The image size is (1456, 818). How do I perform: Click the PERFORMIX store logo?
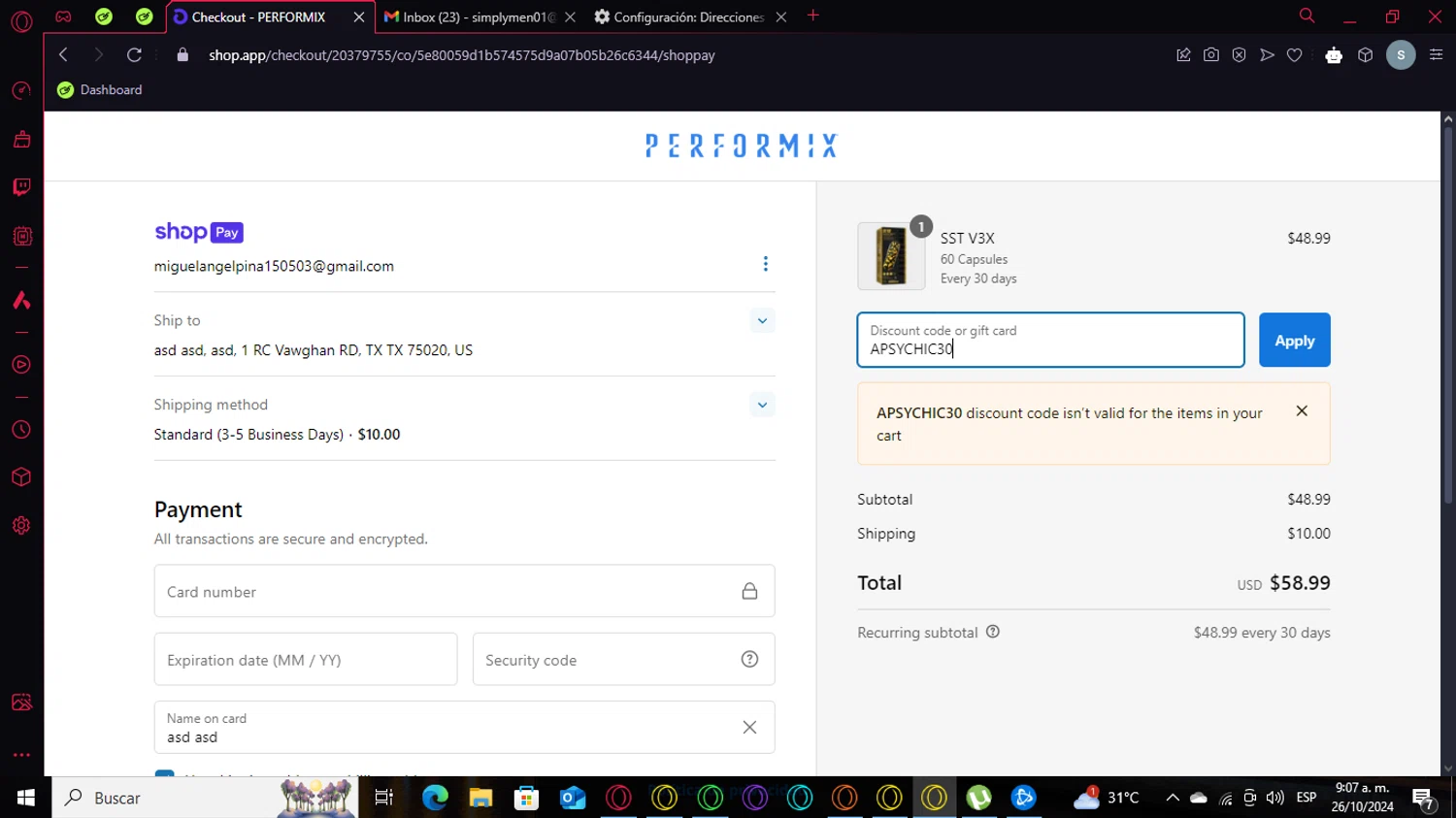click(x=741, y=146)
